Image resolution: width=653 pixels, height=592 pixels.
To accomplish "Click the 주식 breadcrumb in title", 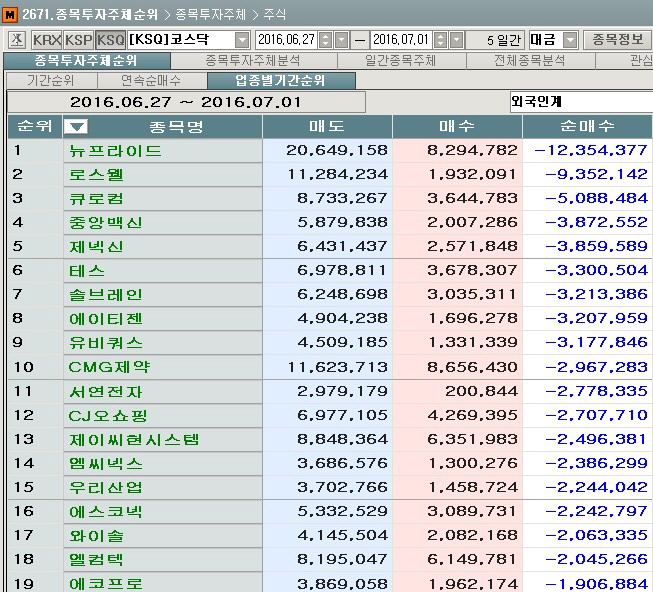I will pyautogui.click(x=275, y=15).
